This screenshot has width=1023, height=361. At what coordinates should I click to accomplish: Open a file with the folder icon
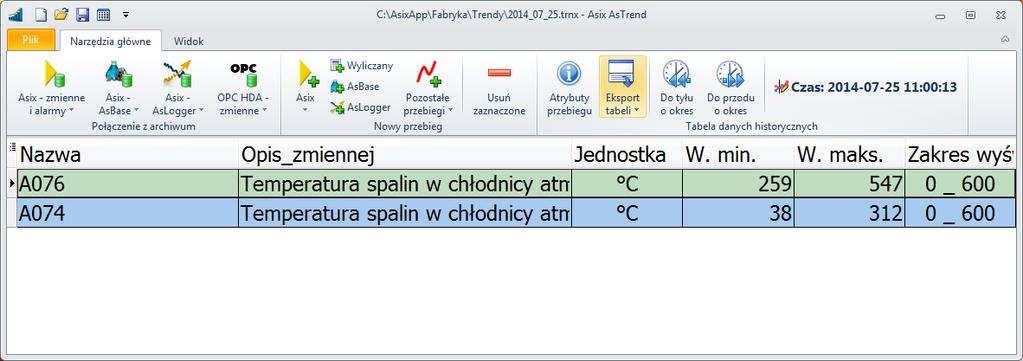pos(61,14)
